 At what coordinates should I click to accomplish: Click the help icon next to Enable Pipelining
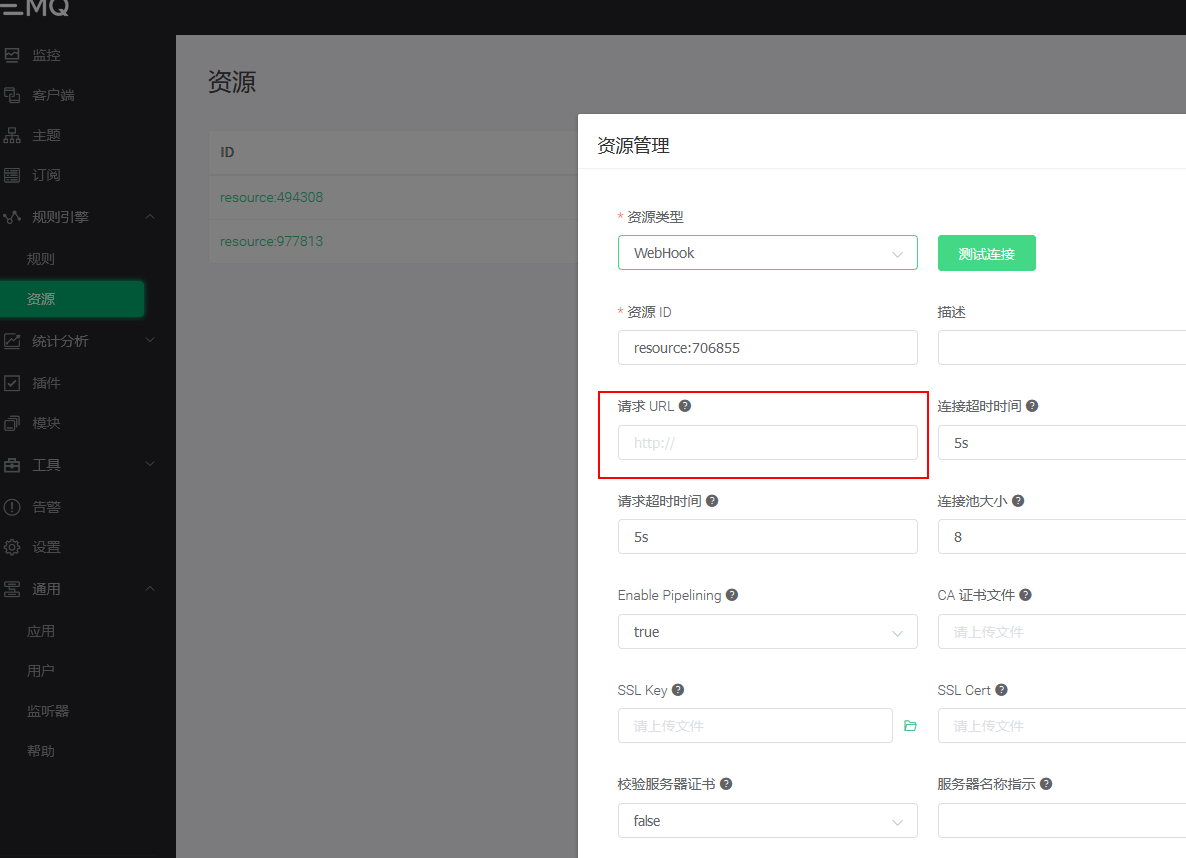pos(732,595)
